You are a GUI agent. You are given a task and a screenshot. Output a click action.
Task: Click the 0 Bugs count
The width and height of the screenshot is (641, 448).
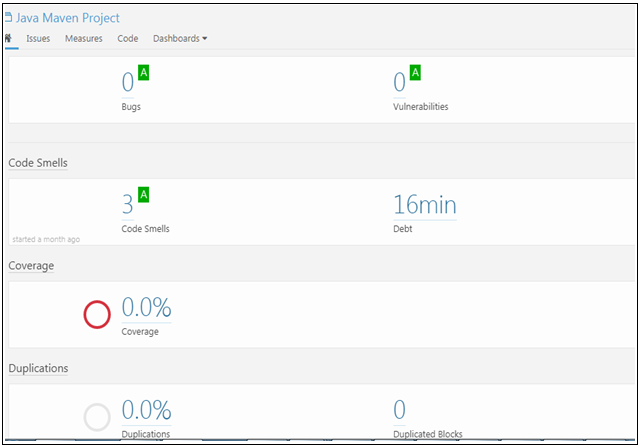[128, 83]
